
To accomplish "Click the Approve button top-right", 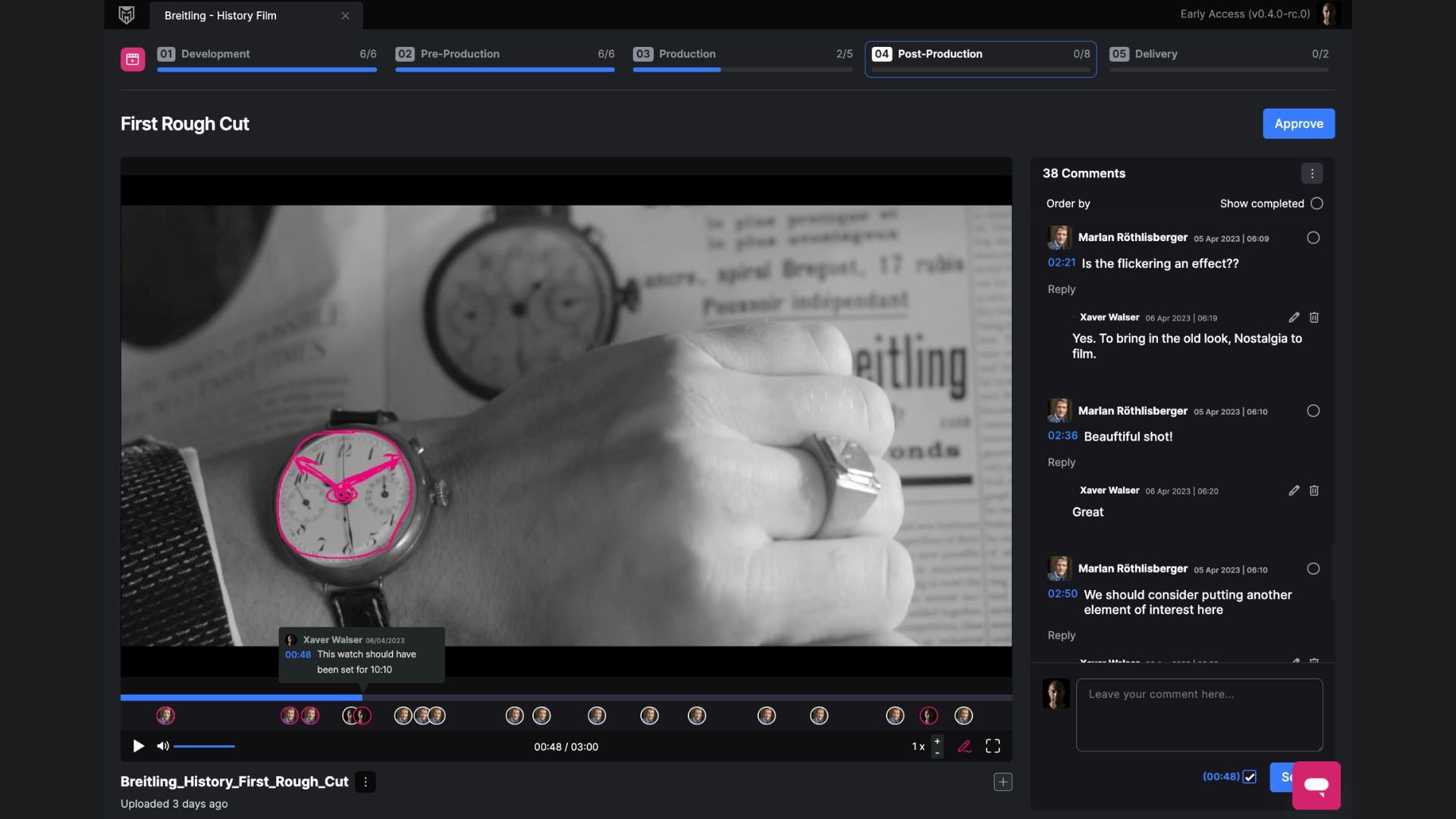I will pyautogui.click(x=1299, y=123).
